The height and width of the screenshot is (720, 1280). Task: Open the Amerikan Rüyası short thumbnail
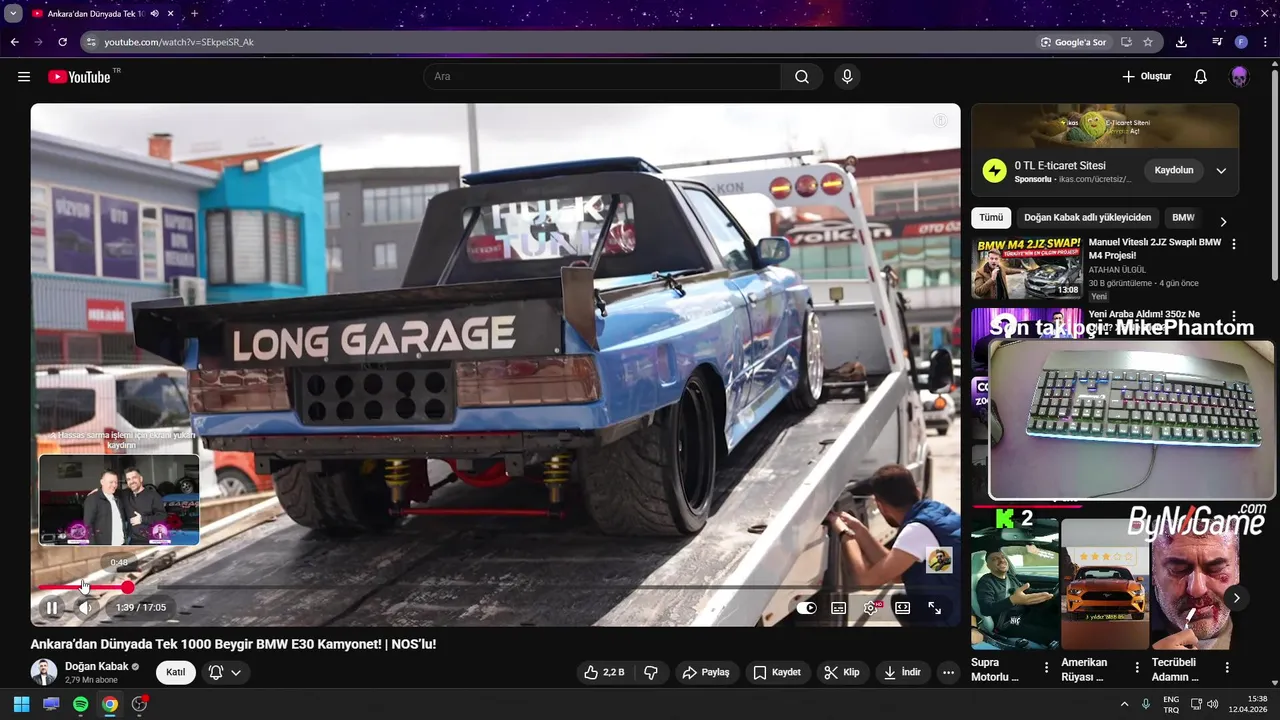(x=1104, y=584)
